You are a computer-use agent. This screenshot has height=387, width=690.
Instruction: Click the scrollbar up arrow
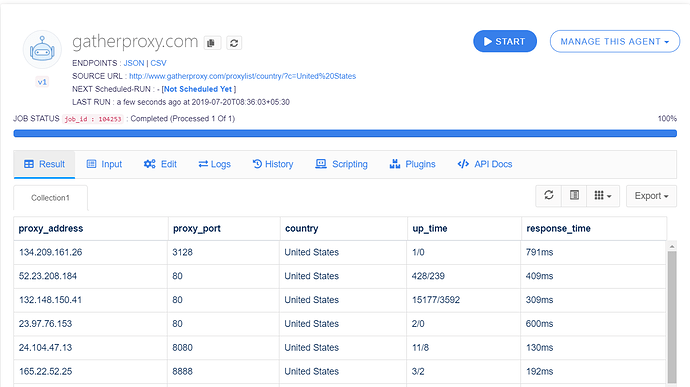(x=672, y=246)
